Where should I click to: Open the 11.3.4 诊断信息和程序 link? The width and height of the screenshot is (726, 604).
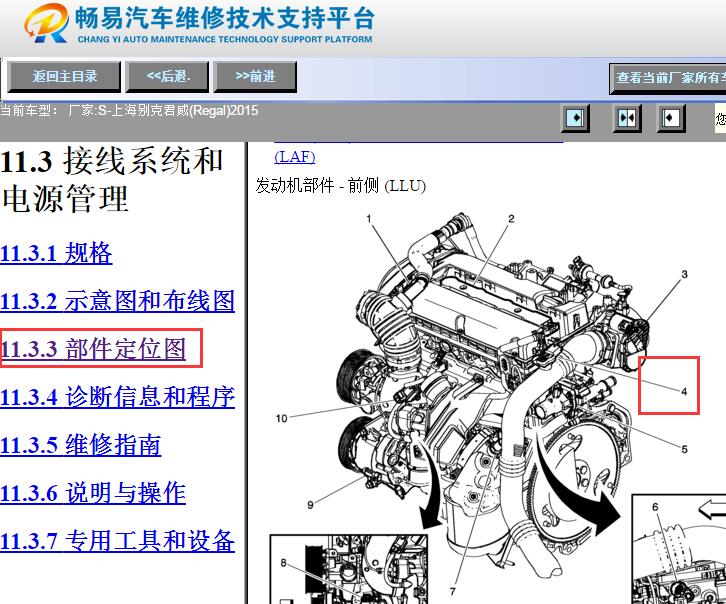pyautogui.click(x=118, y=397)
